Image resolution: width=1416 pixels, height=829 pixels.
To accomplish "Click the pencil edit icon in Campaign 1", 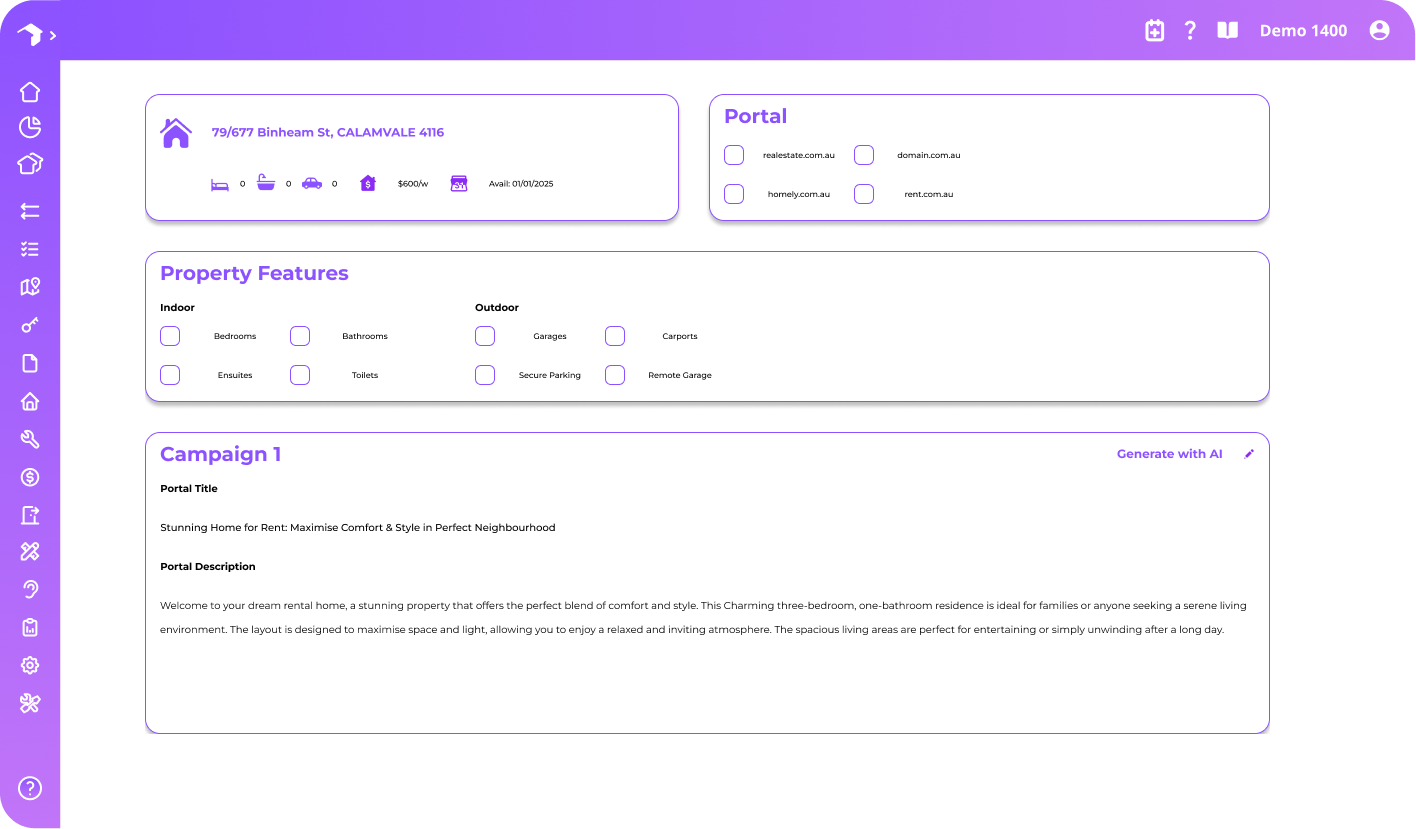I will pos(1249,454).
